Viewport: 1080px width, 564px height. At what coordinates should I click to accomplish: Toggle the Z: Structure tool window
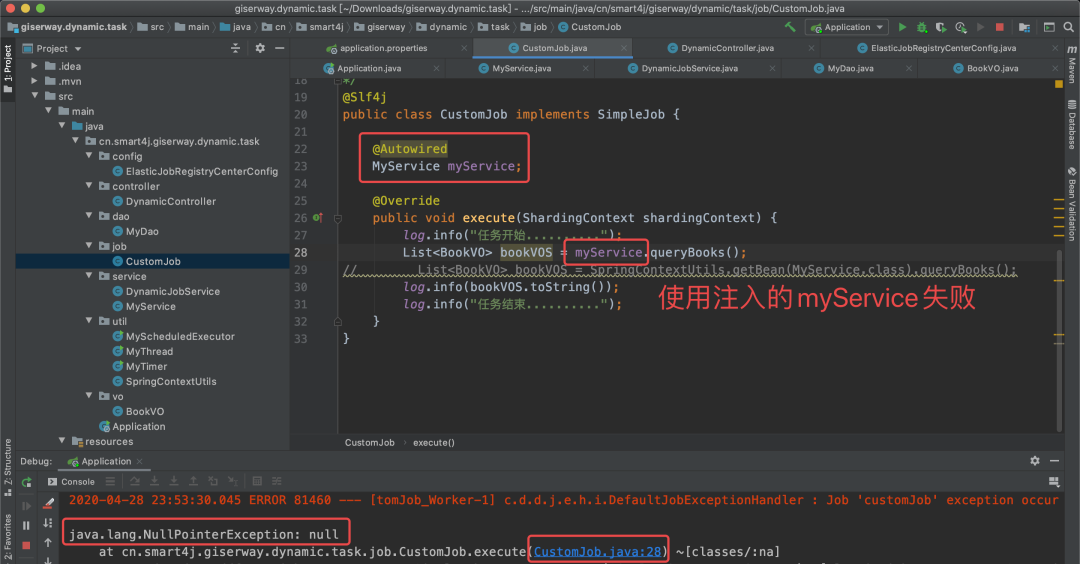(x=8, y=468)
